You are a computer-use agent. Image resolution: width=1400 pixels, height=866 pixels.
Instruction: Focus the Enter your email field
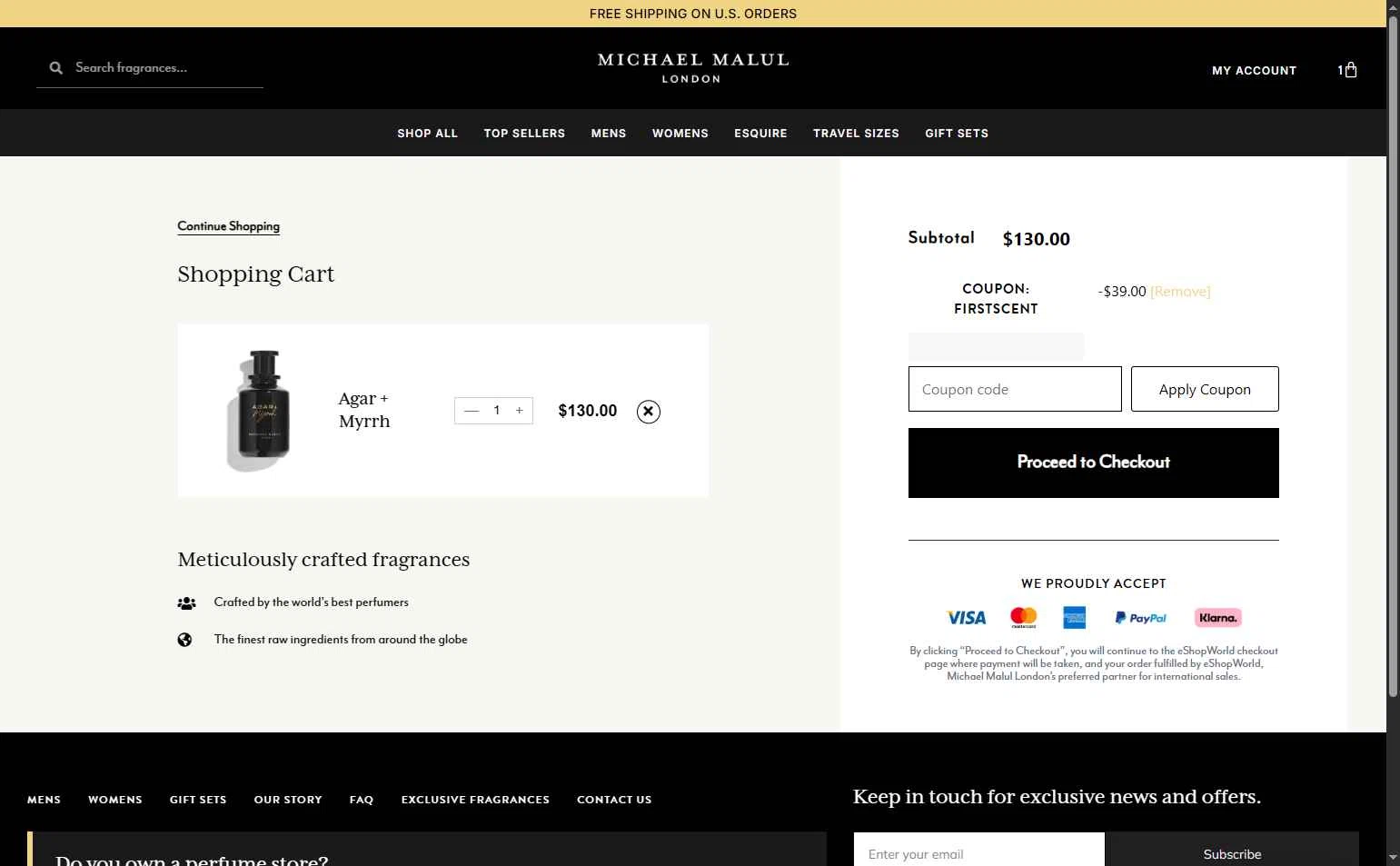pos(979,852)
